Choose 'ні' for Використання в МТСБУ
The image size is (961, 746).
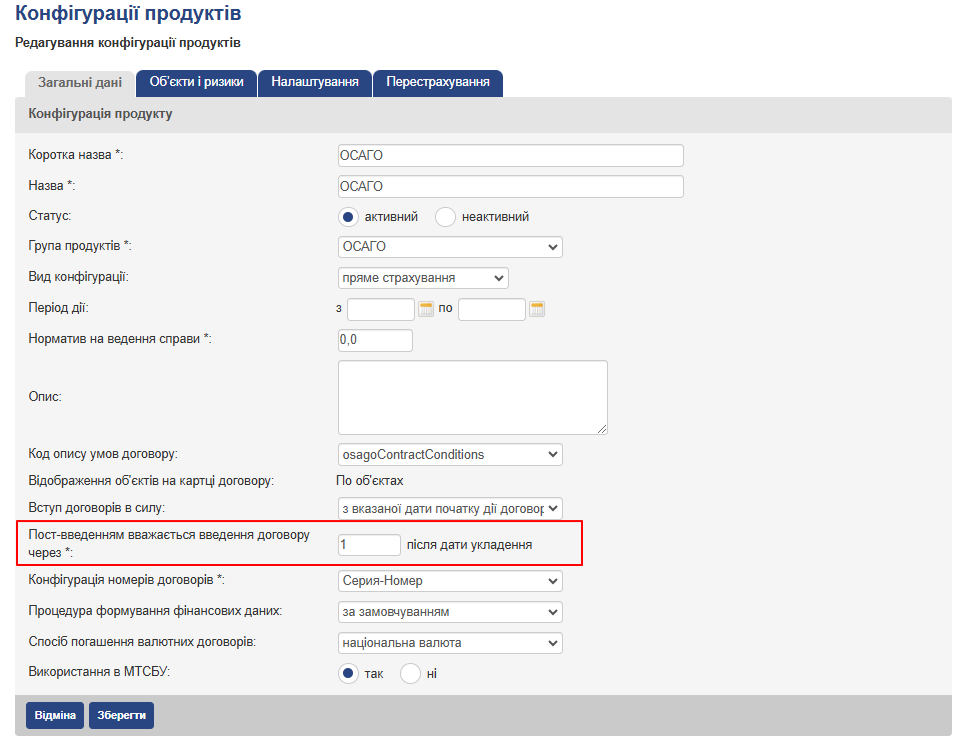410,674
